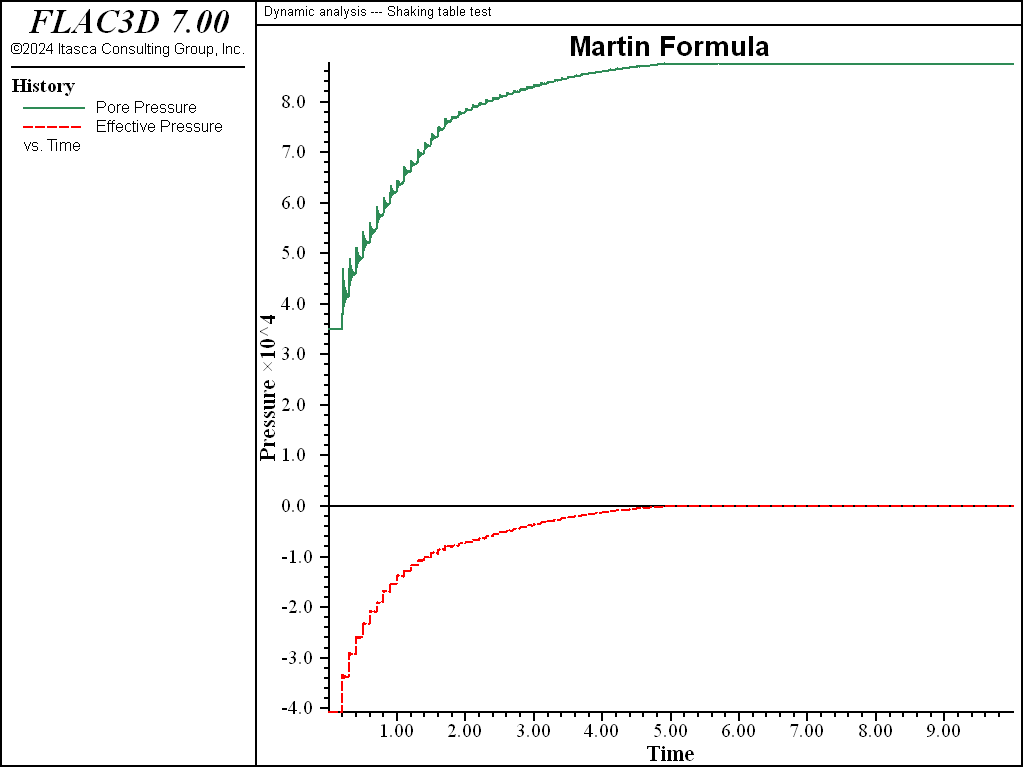The image size is (1024, 768).
Task: Click the "History" legend heading
Action: pyautogui.click(x=43, y=86)
